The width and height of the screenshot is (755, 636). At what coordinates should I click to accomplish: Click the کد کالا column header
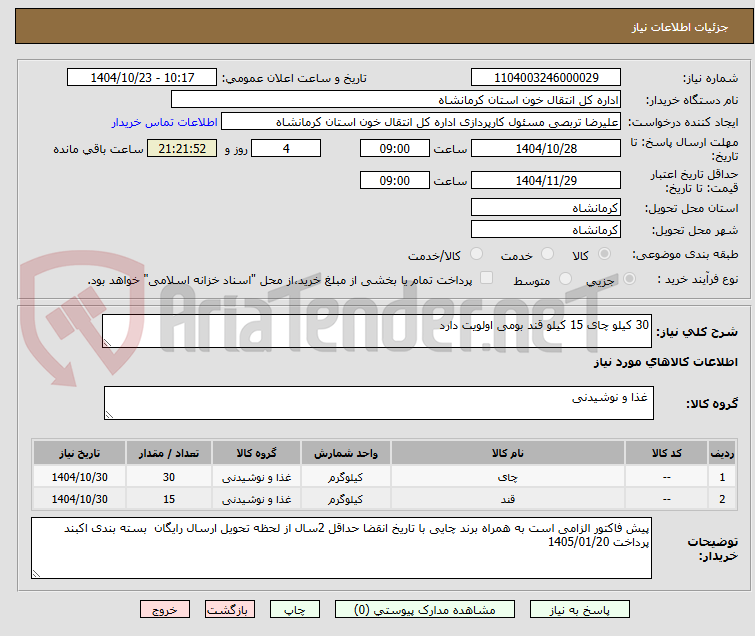tap(666, 453)
